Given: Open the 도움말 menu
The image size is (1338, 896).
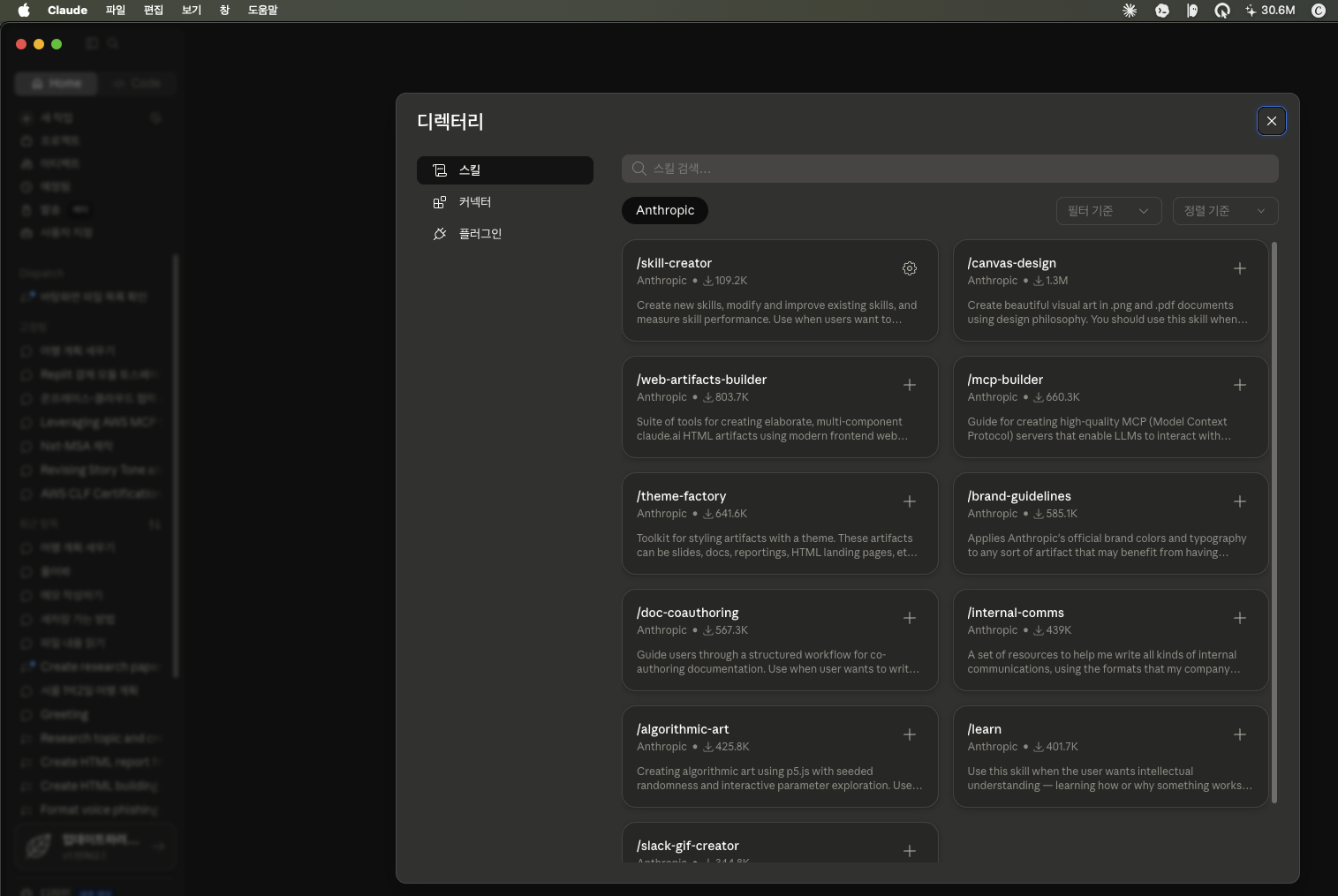Looking at the screenshot, I should (262, 10).
